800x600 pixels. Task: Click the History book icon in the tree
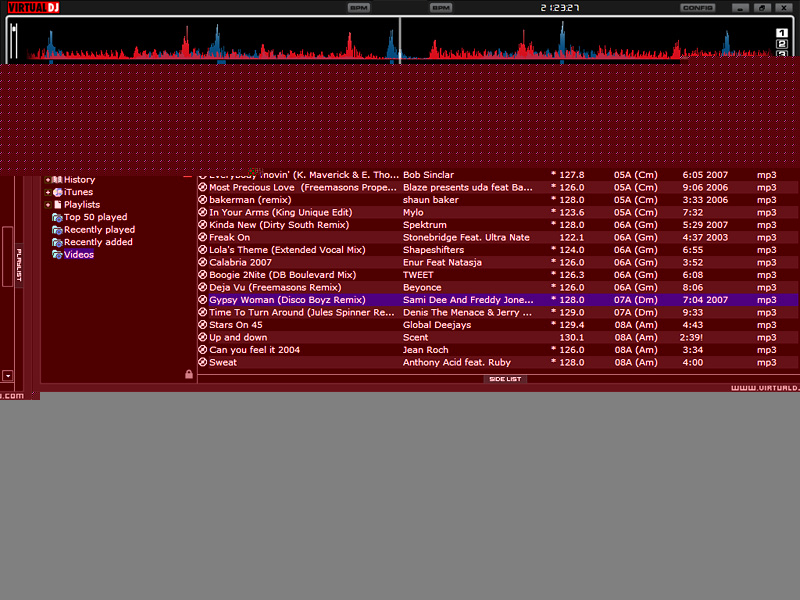[x=58, y=180]
